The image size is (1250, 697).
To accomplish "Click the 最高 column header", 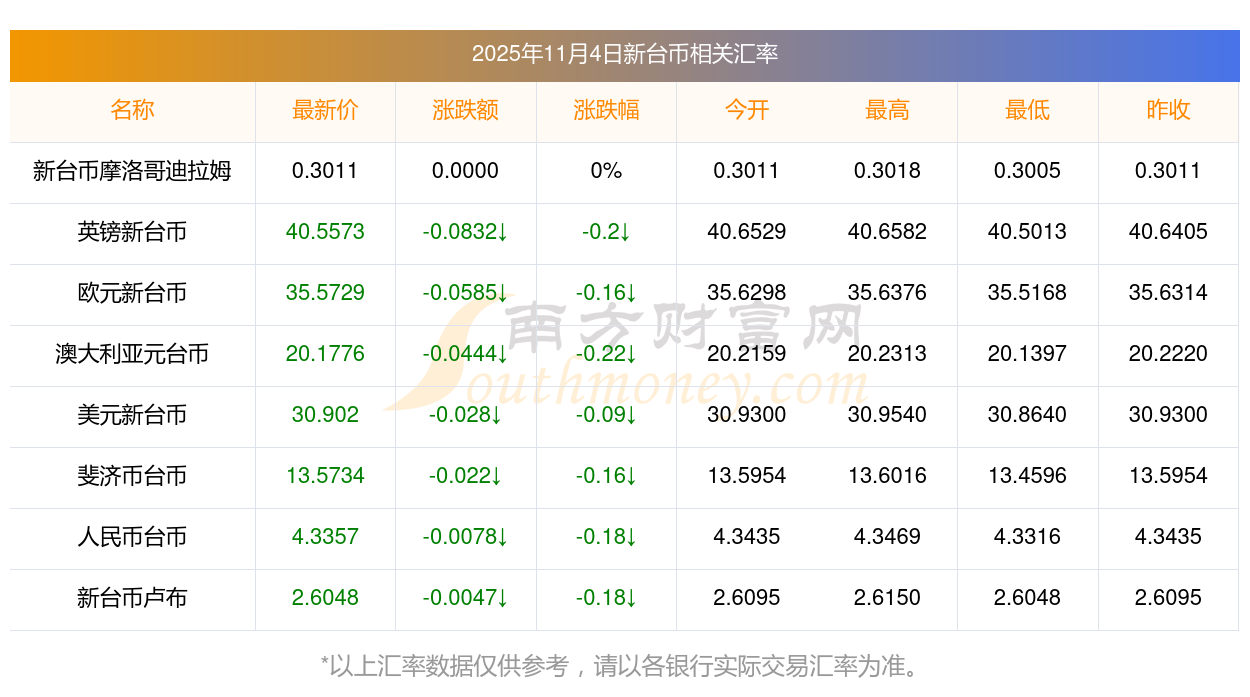I will 887,110.
